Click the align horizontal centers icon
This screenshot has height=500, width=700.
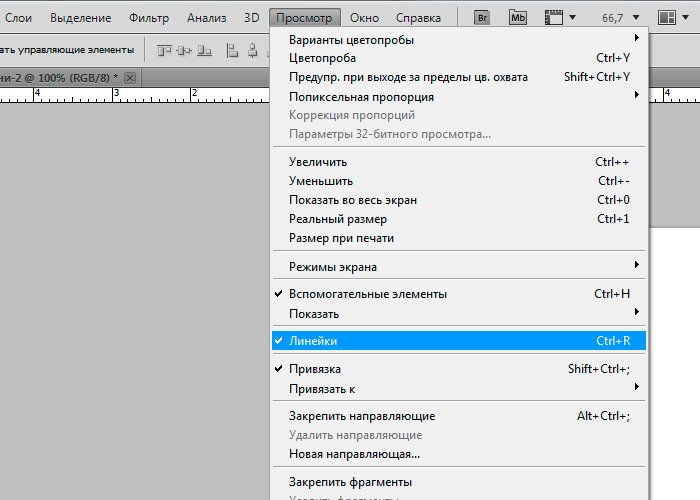[255, 50]
